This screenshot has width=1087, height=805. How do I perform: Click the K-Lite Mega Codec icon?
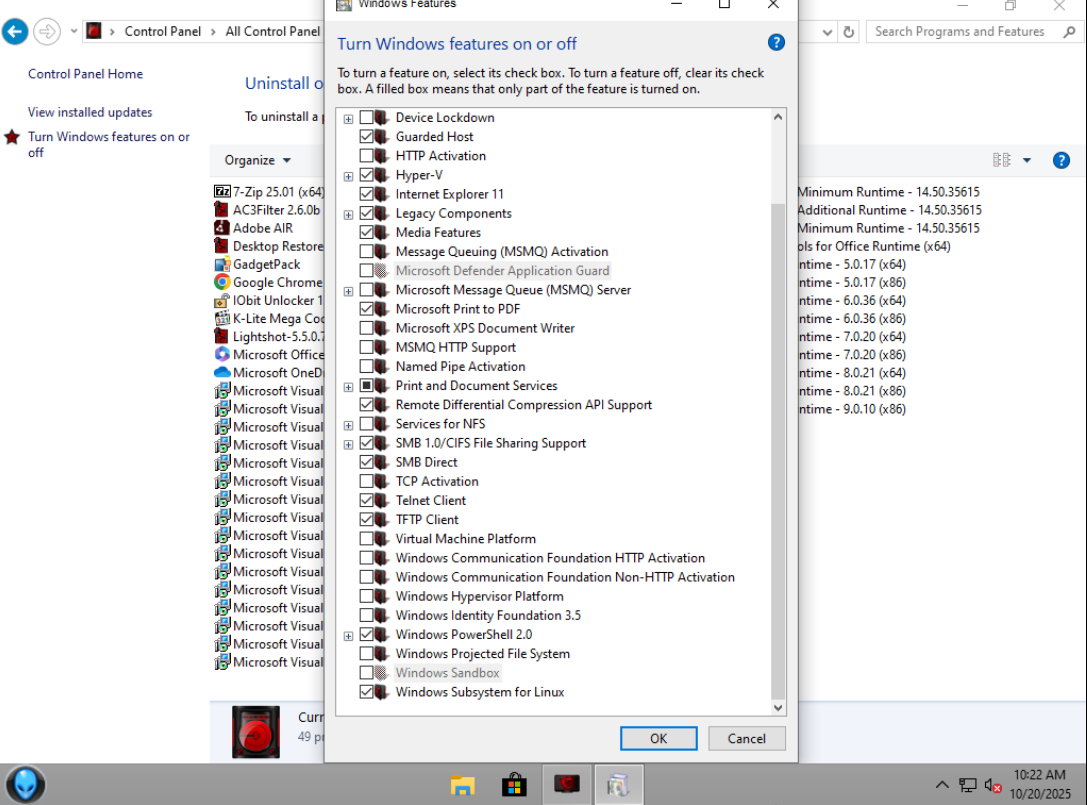coord(222,318)
